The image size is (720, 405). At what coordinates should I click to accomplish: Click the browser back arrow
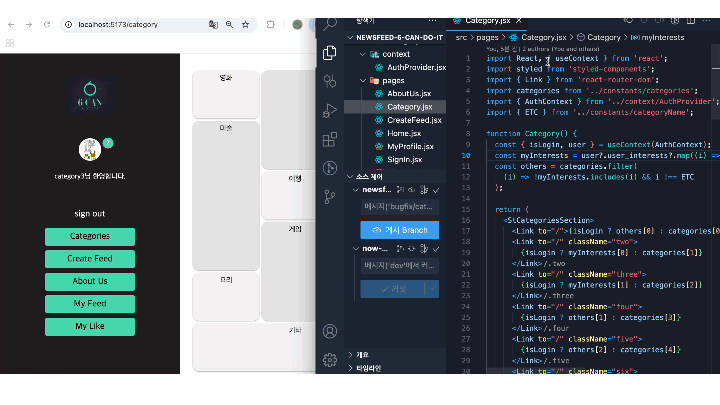(11, 24)
